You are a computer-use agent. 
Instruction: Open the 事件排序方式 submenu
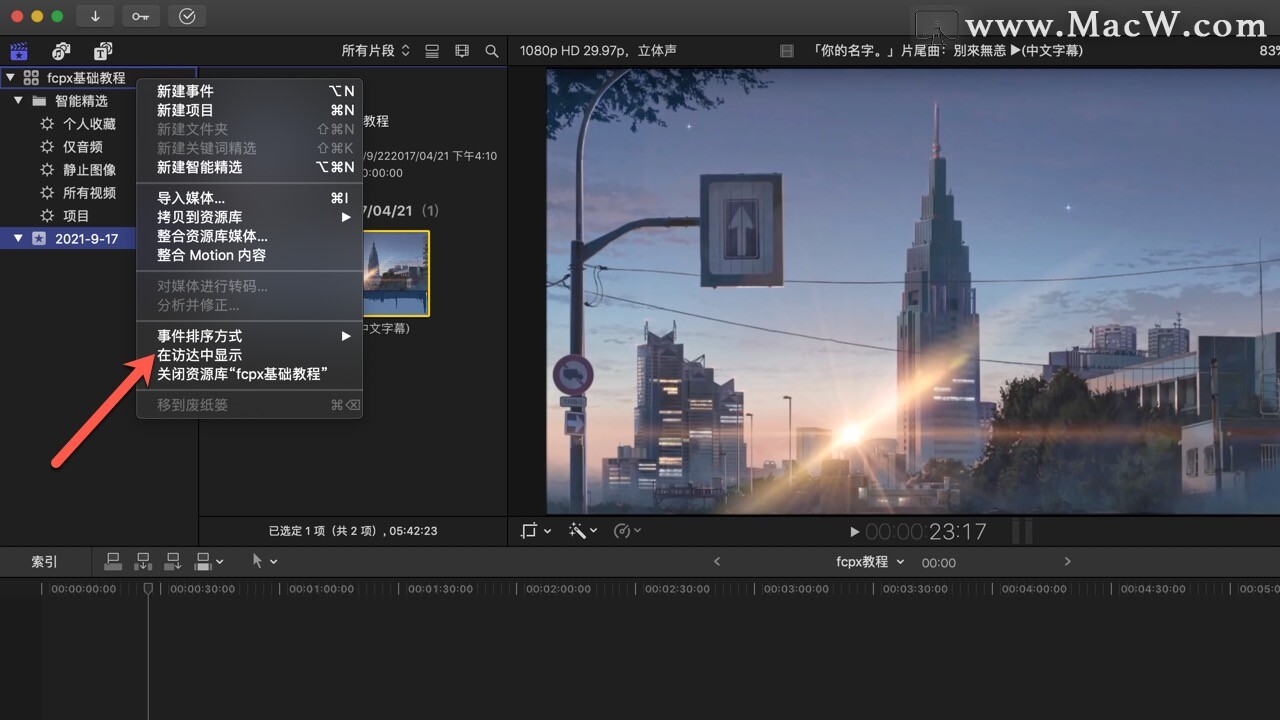point(249,336)
